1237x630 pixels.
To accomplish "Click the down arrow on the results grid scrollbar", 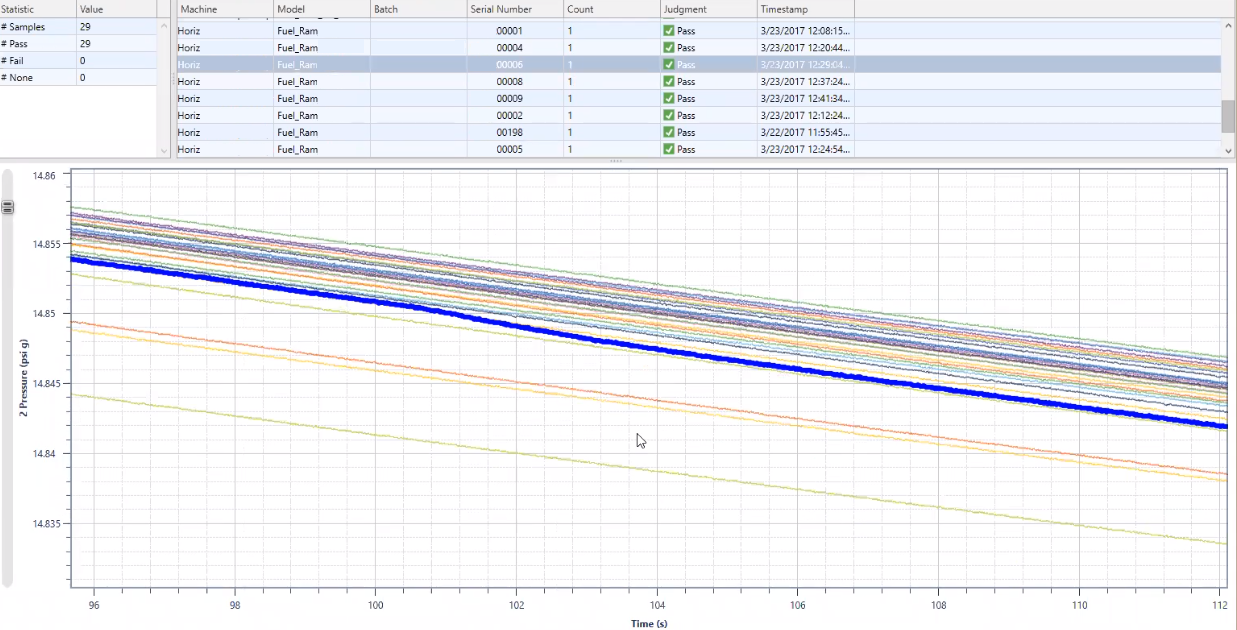I will coord(1228,150).
